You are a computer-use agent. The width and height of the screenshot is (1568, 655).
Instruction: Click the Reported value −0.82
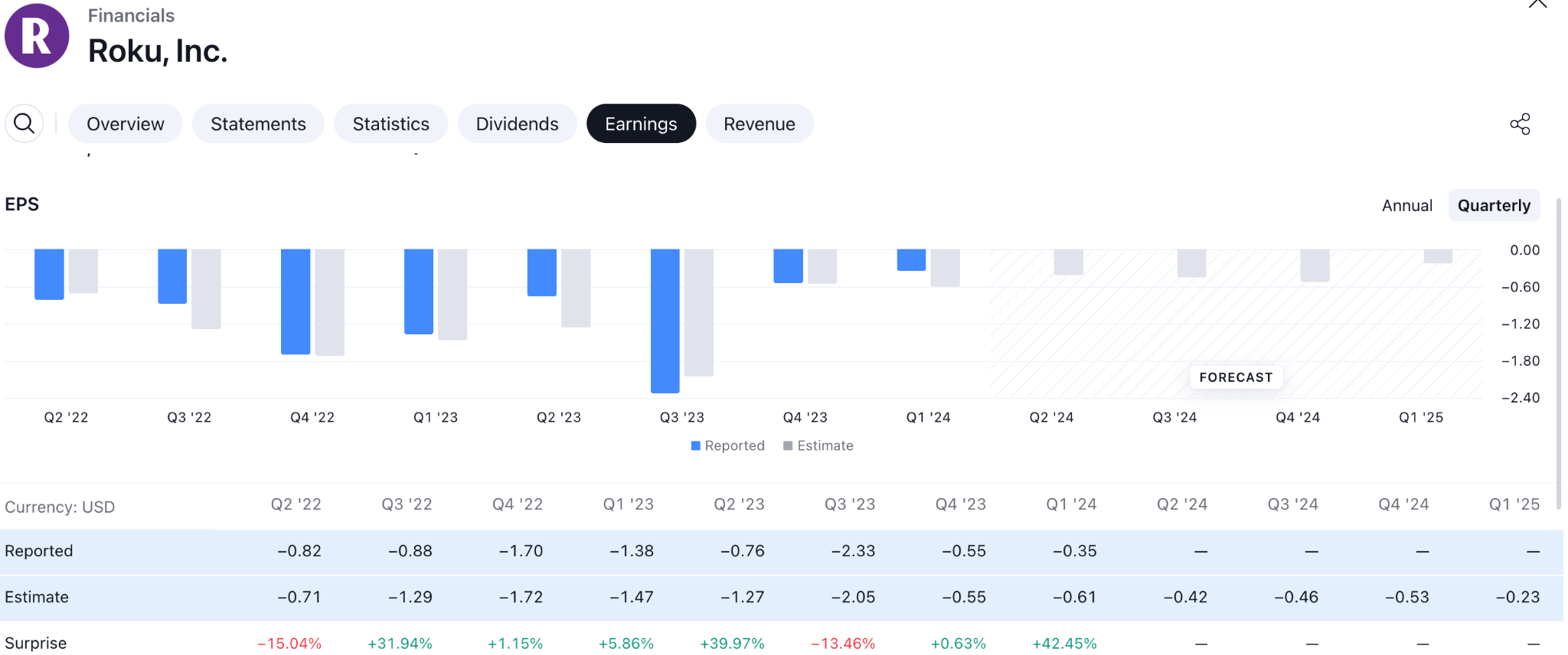299,551
